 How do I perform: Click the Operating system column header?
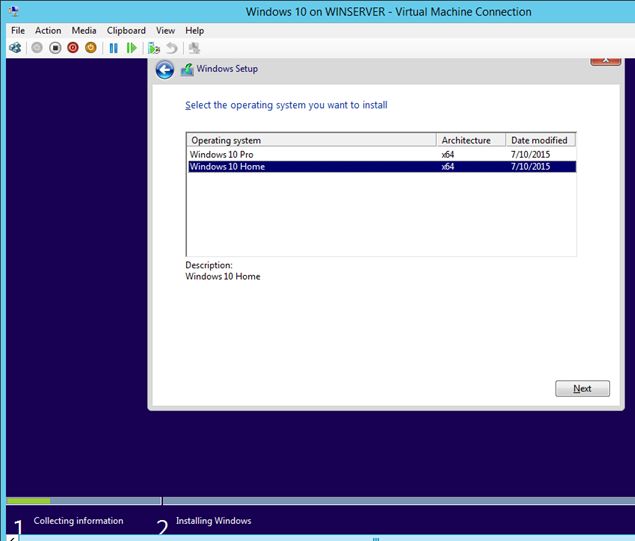point(311,140)
